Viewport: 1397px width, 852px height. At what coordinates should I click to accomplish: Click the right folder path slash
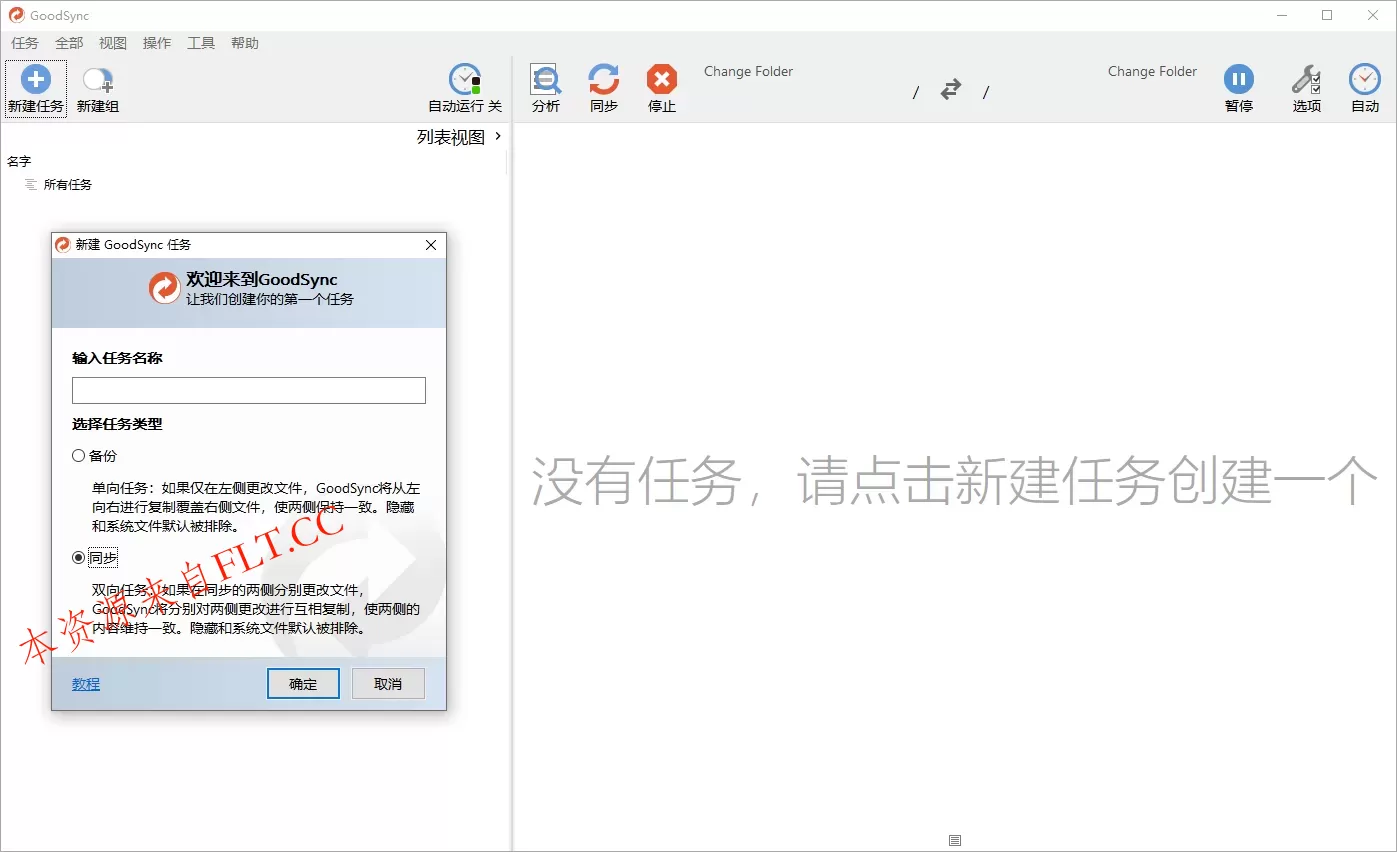[985, 93]
